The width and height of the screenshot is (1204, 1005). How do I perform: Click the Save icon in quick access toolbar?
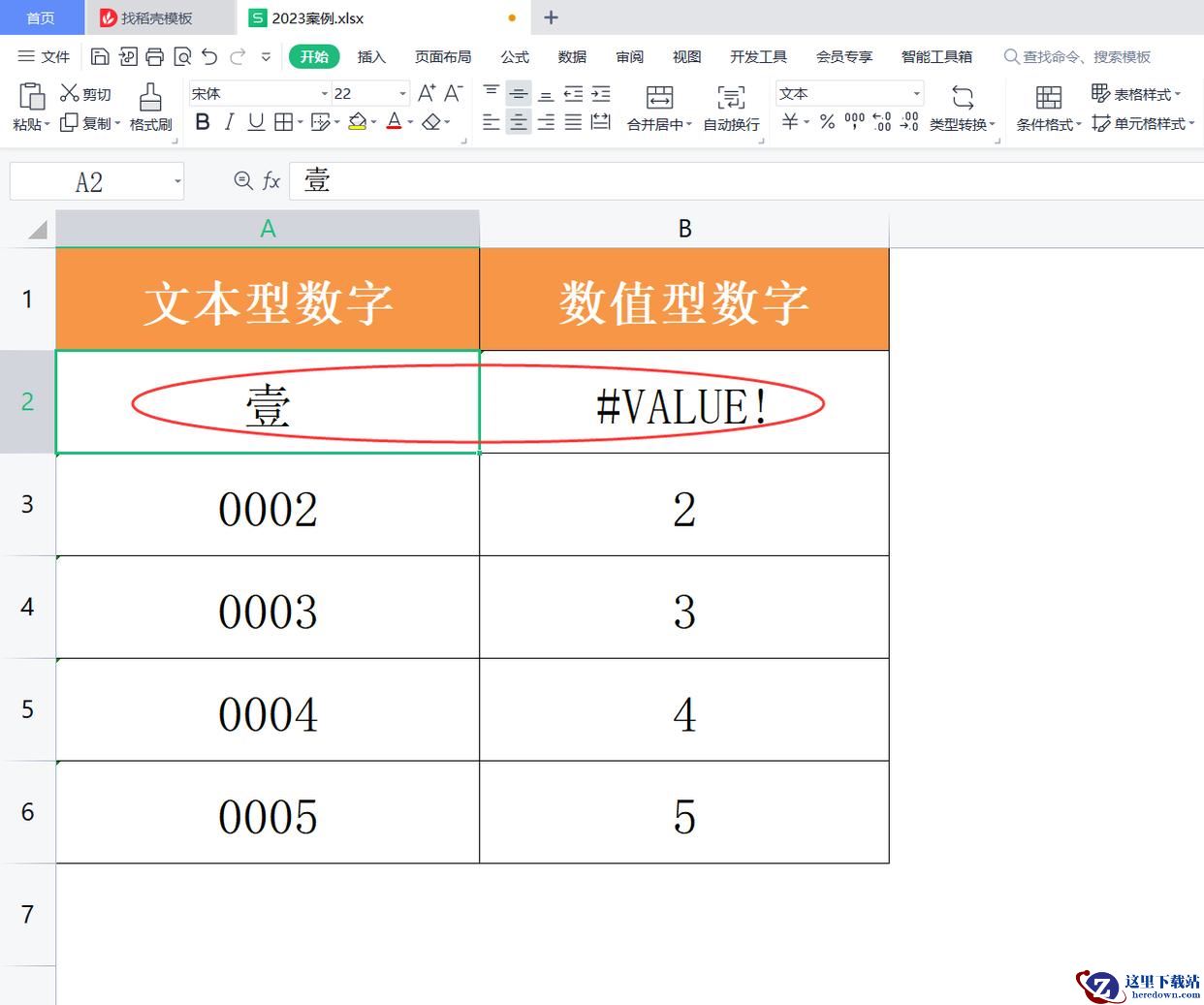[100, 57]
